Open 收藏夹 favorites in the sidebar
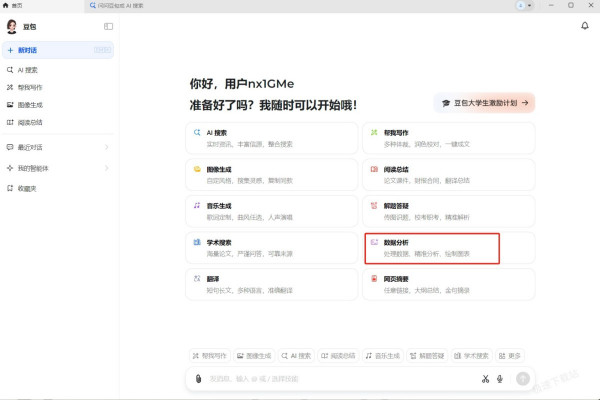 58,188
